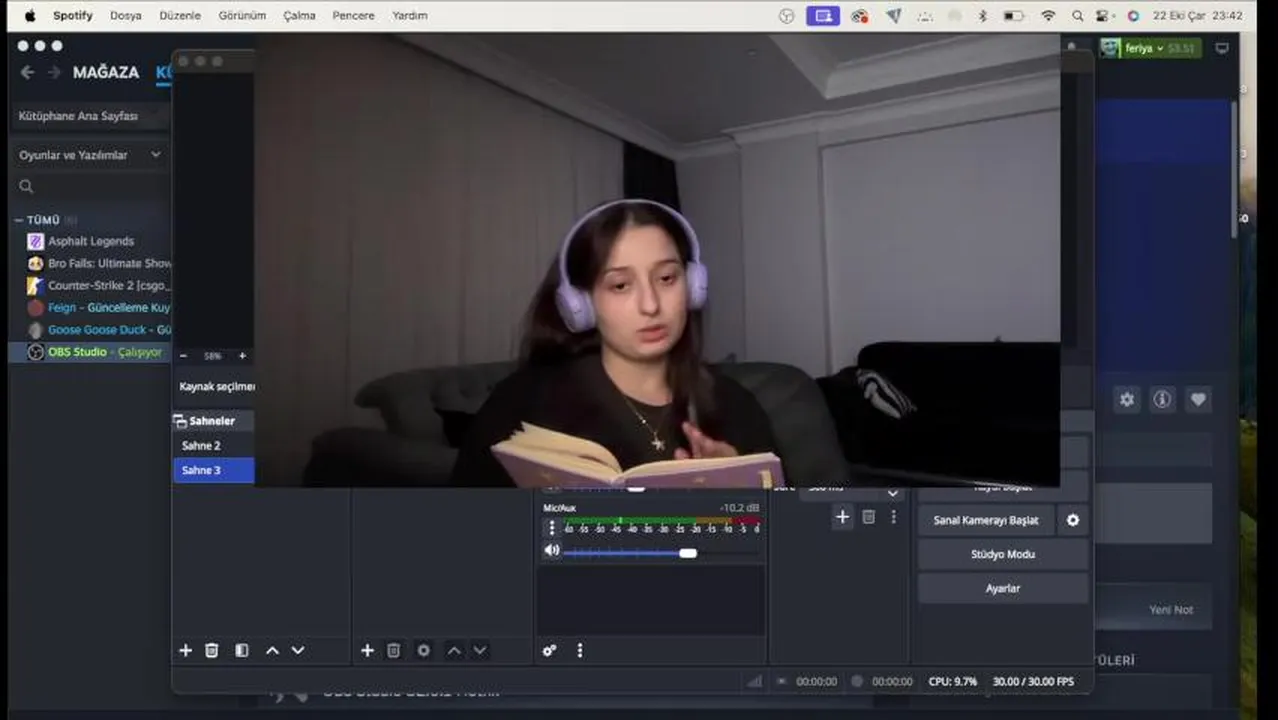Go forward in Steam with right arrow
This screenshot has height=720, width=1278.
[54, 72]
